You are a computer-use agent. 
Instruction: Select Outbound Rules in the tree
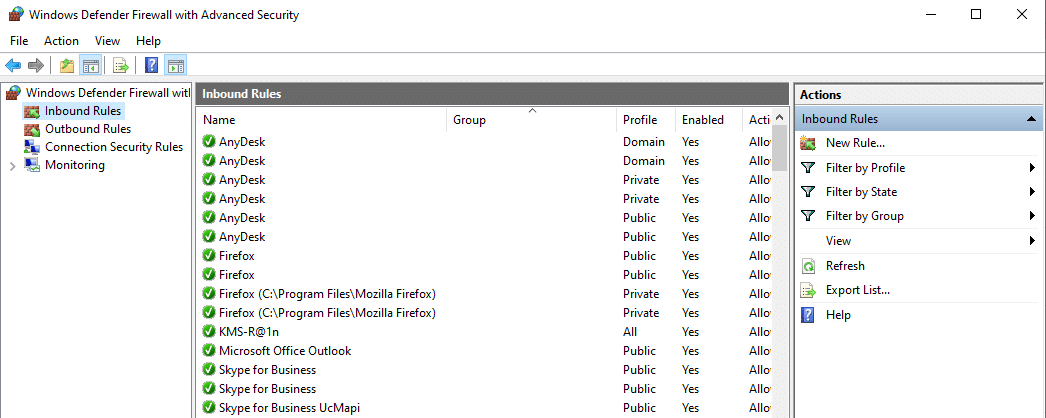point(87,129)
